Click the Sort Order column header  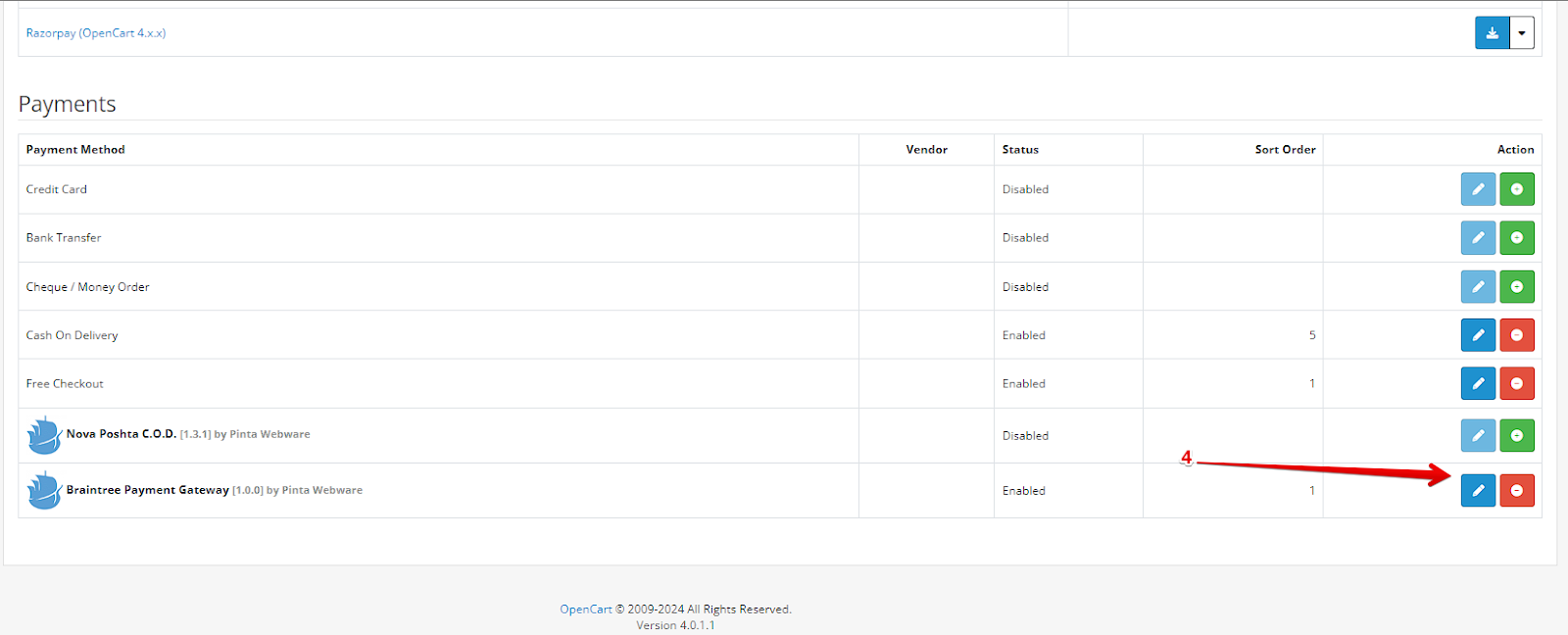tap(1286, 150)
